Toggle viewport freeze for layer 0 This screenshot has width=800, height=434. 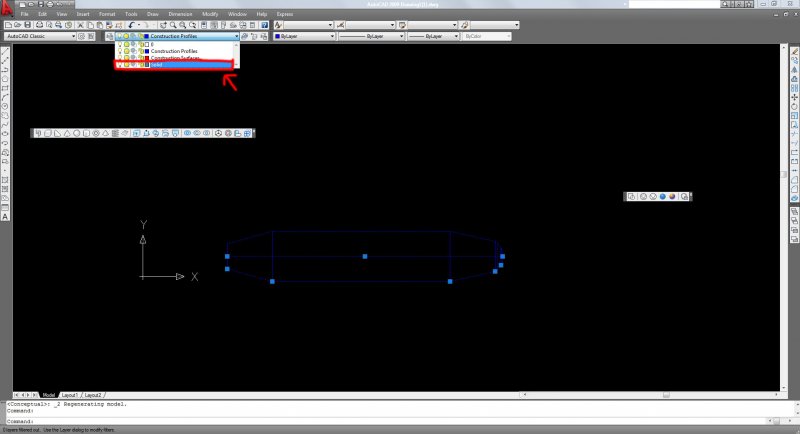(134, 44)
